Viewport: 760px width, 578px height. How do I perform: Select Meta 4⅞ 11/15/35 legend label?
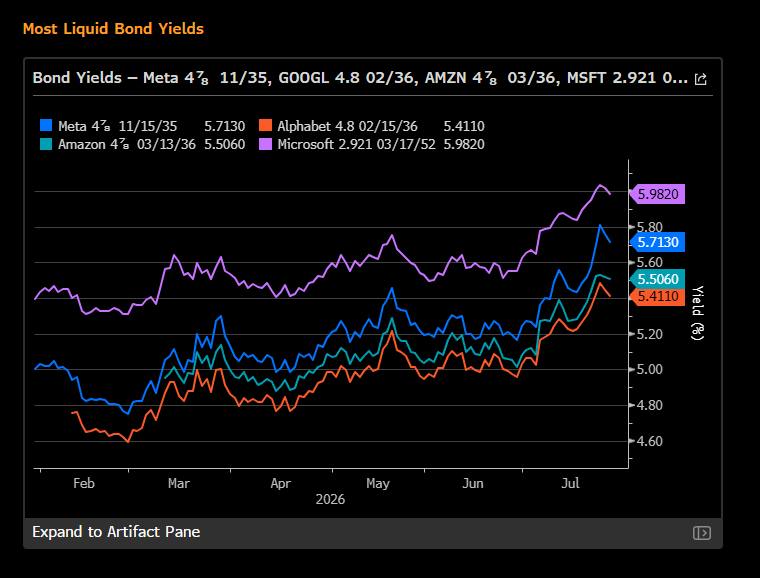click(118, 126)
